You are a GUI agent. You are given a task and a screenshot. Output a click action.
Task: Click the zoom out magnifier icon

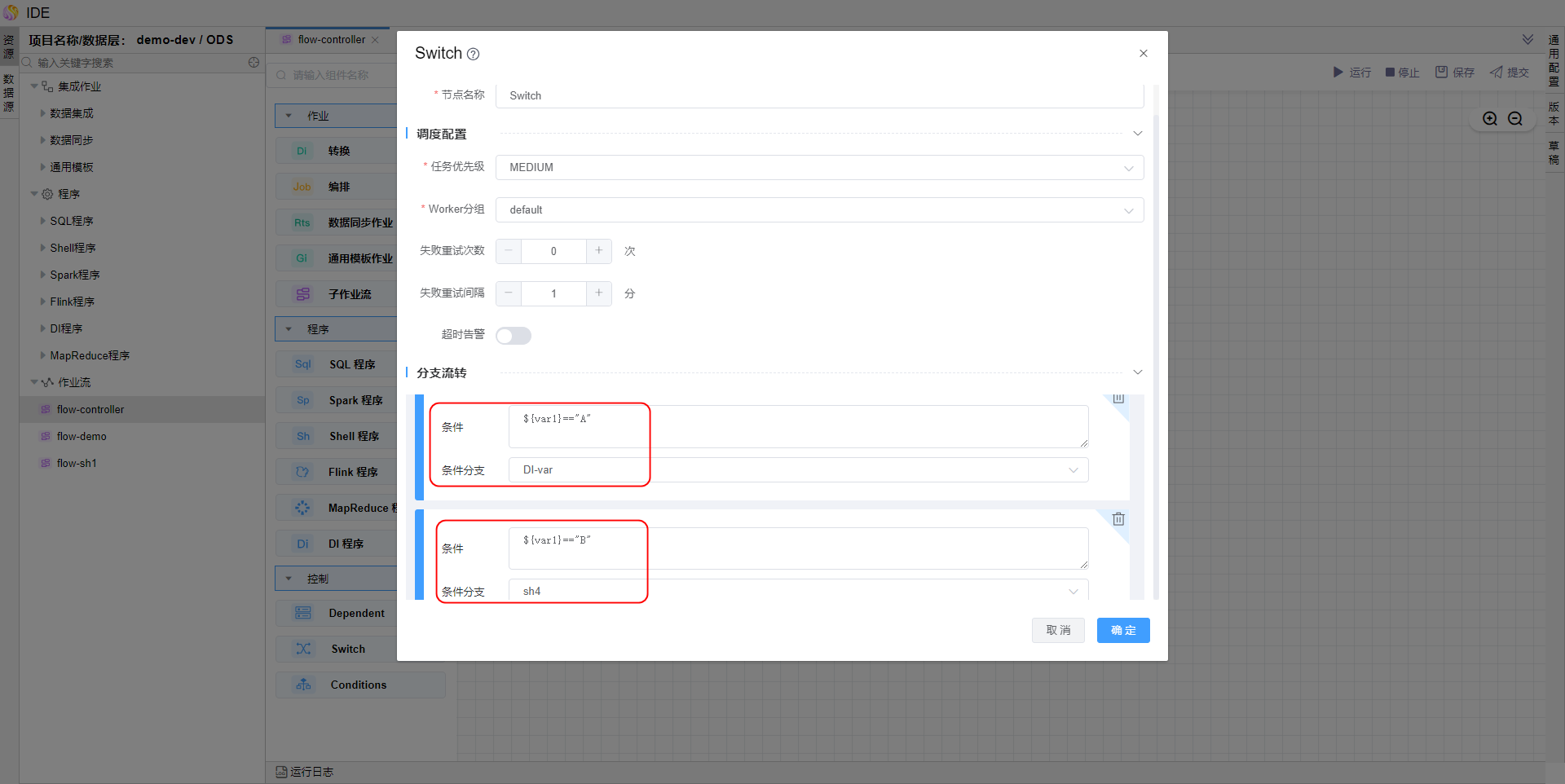pyautogui.click(x=1515, y=119)
